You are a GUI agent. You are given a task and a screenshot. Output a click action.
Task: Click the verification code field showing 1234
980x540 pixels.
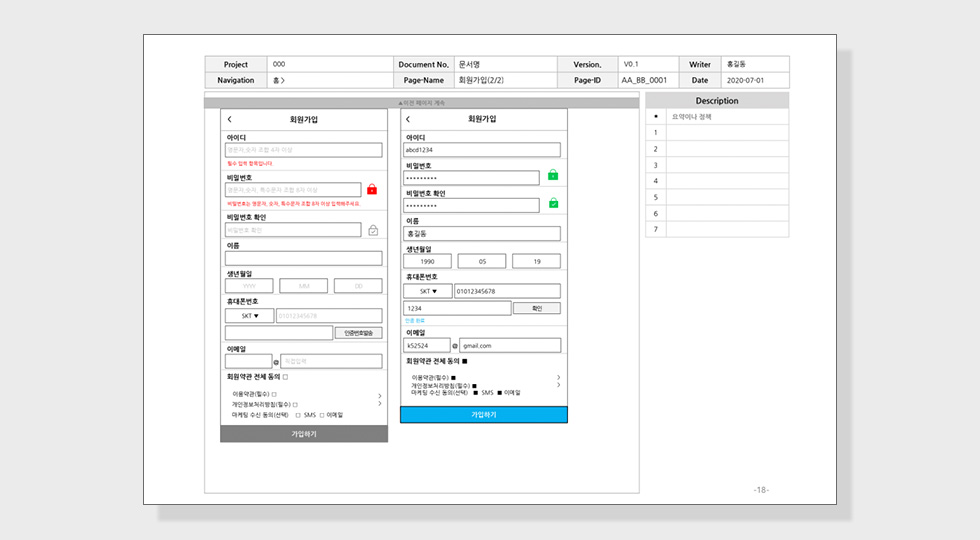click(457, 308)
